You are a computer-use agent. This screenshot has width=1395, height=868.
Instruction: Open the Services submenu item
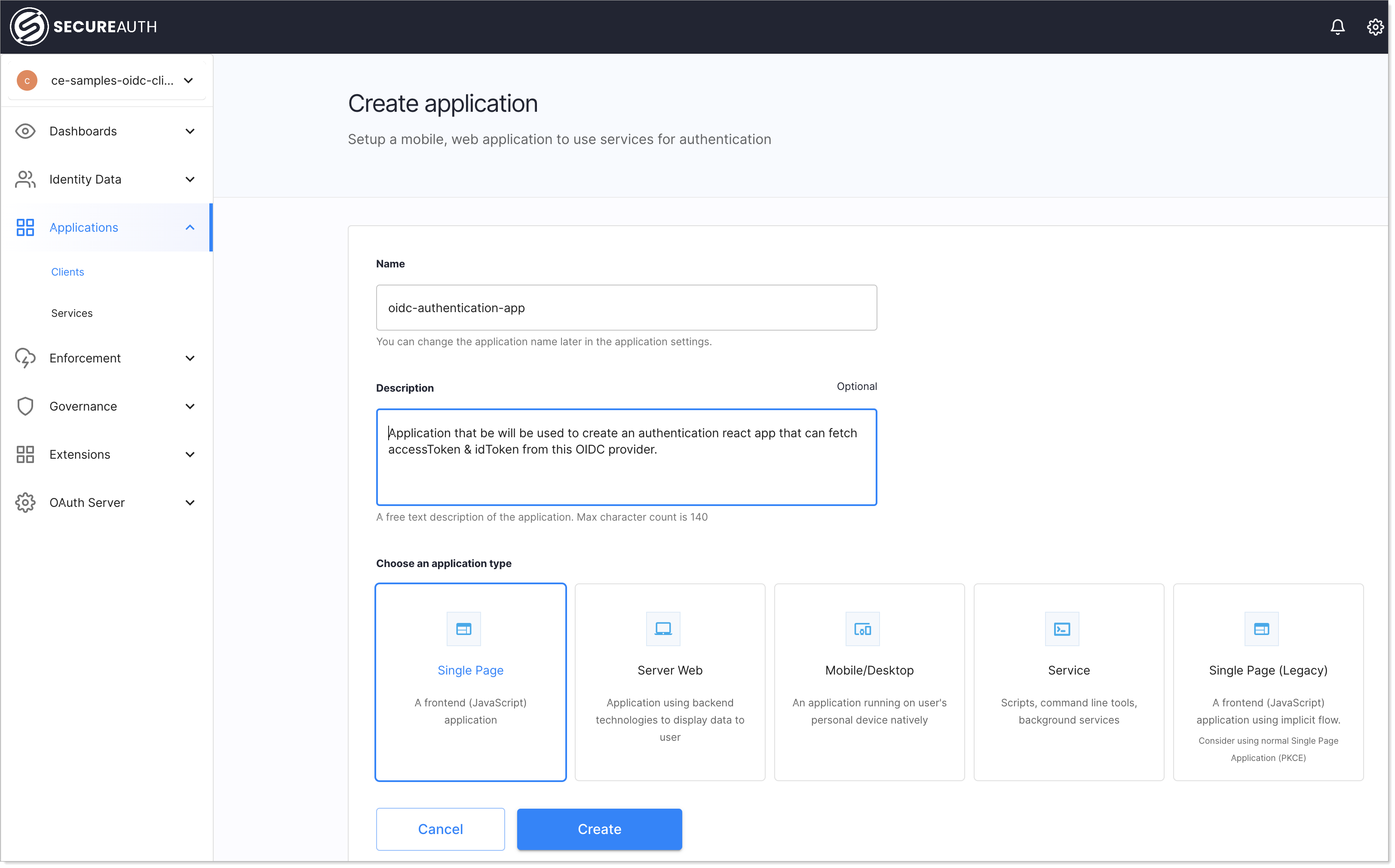coord(72,313)
